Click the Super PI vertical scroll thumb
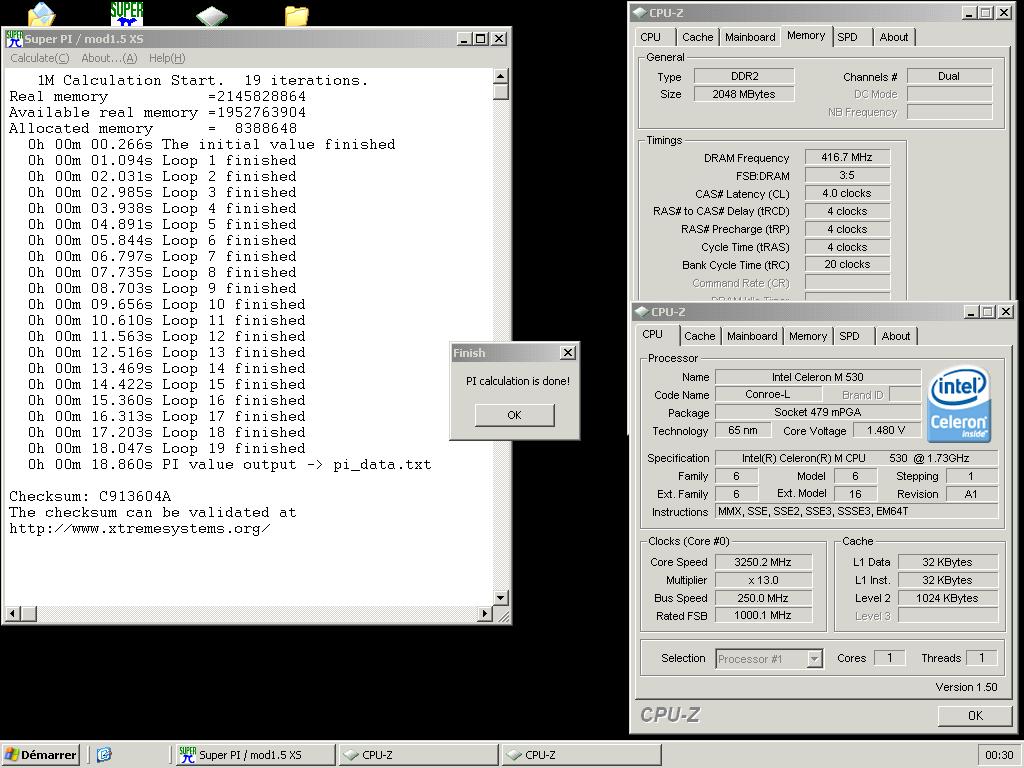Image resolution: width=1024 pixels, height=768 pixels. (500, 92)
